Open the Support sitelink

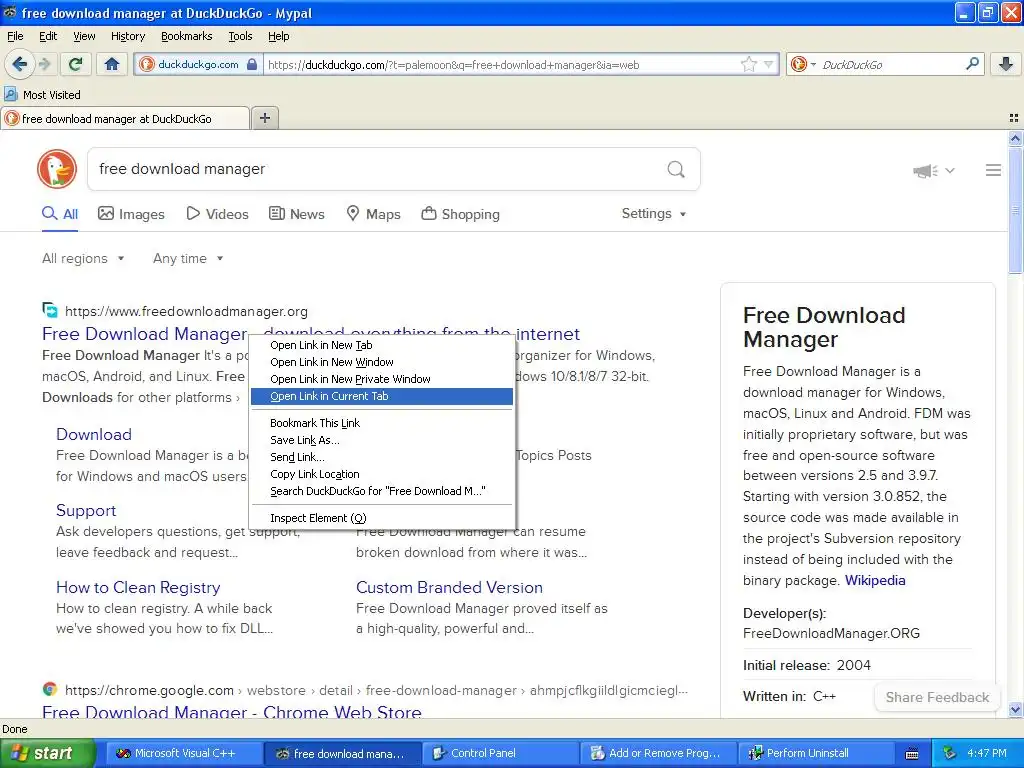[x=86, y=511]
